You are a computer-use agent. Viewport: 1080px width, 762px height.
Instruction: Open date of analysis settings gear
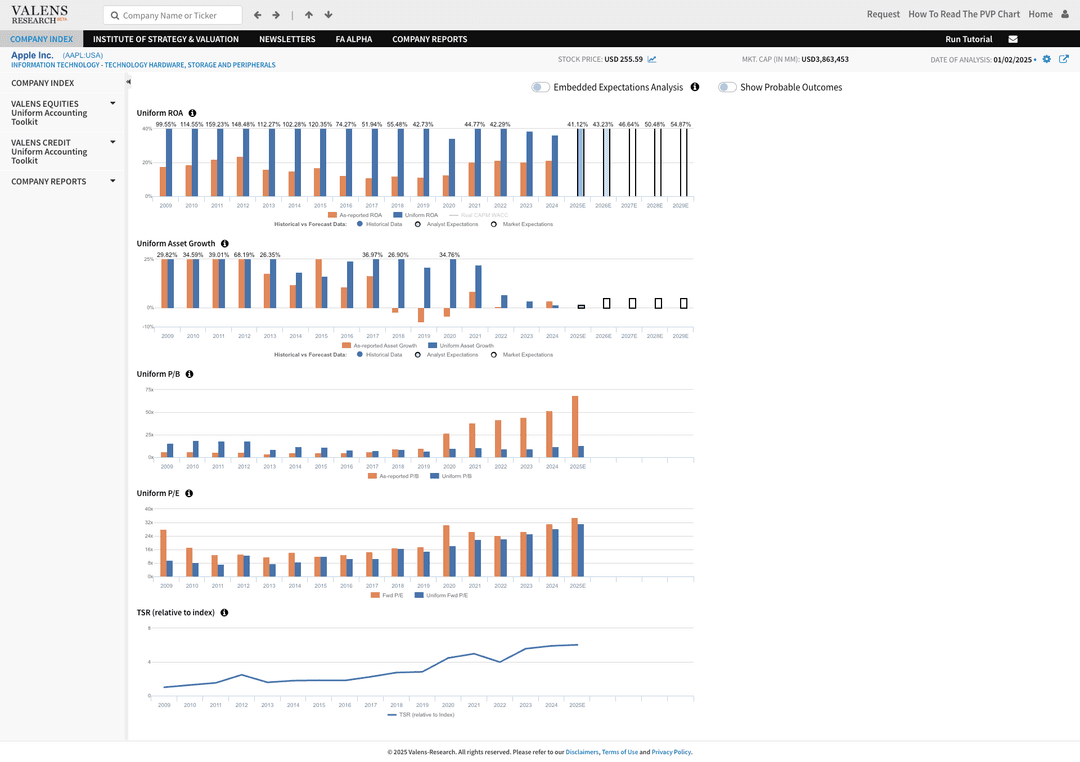coord(1047,59)
